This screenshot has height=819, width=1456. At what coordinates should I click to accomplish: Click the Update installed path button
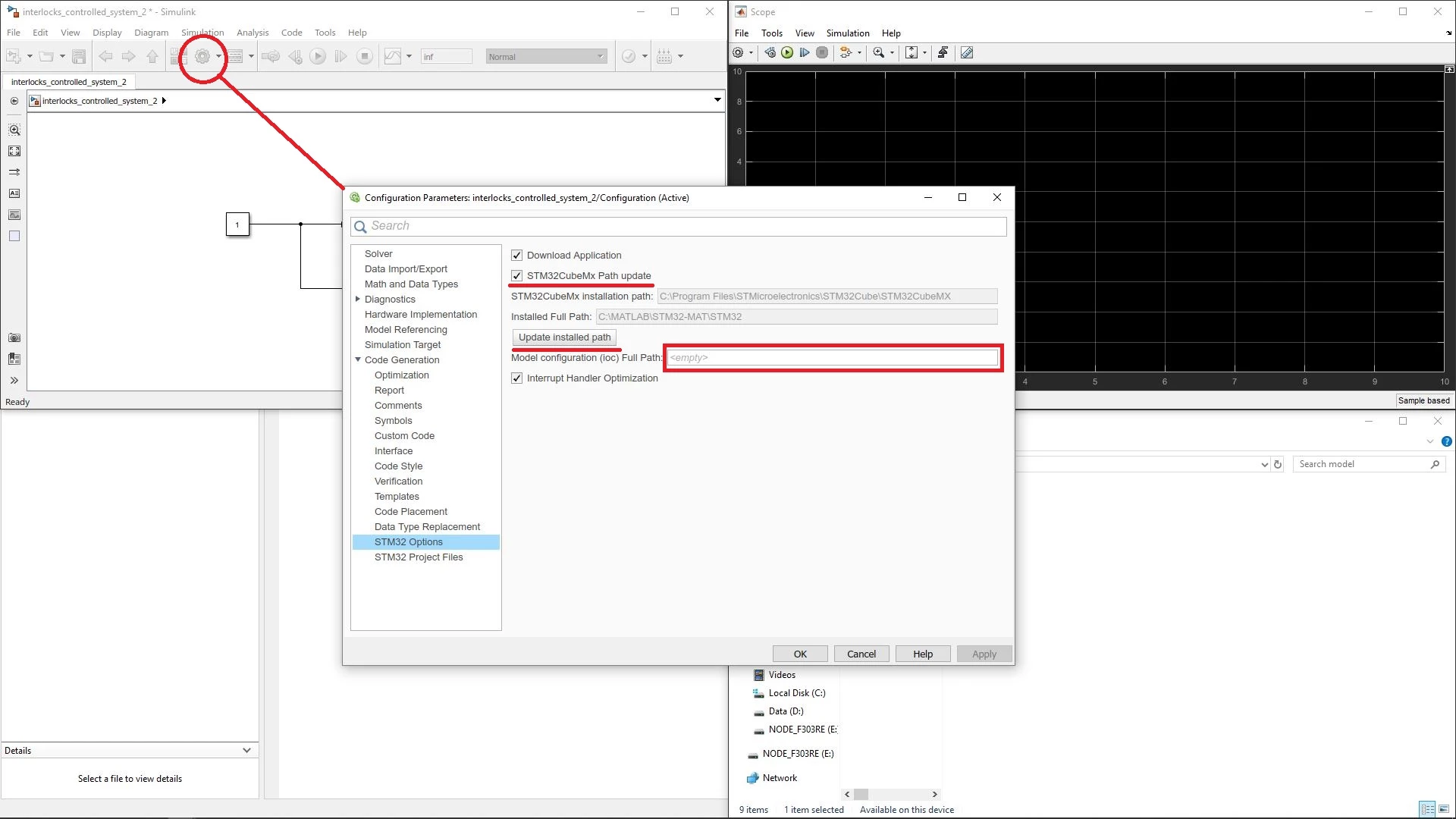coord(564,337)
